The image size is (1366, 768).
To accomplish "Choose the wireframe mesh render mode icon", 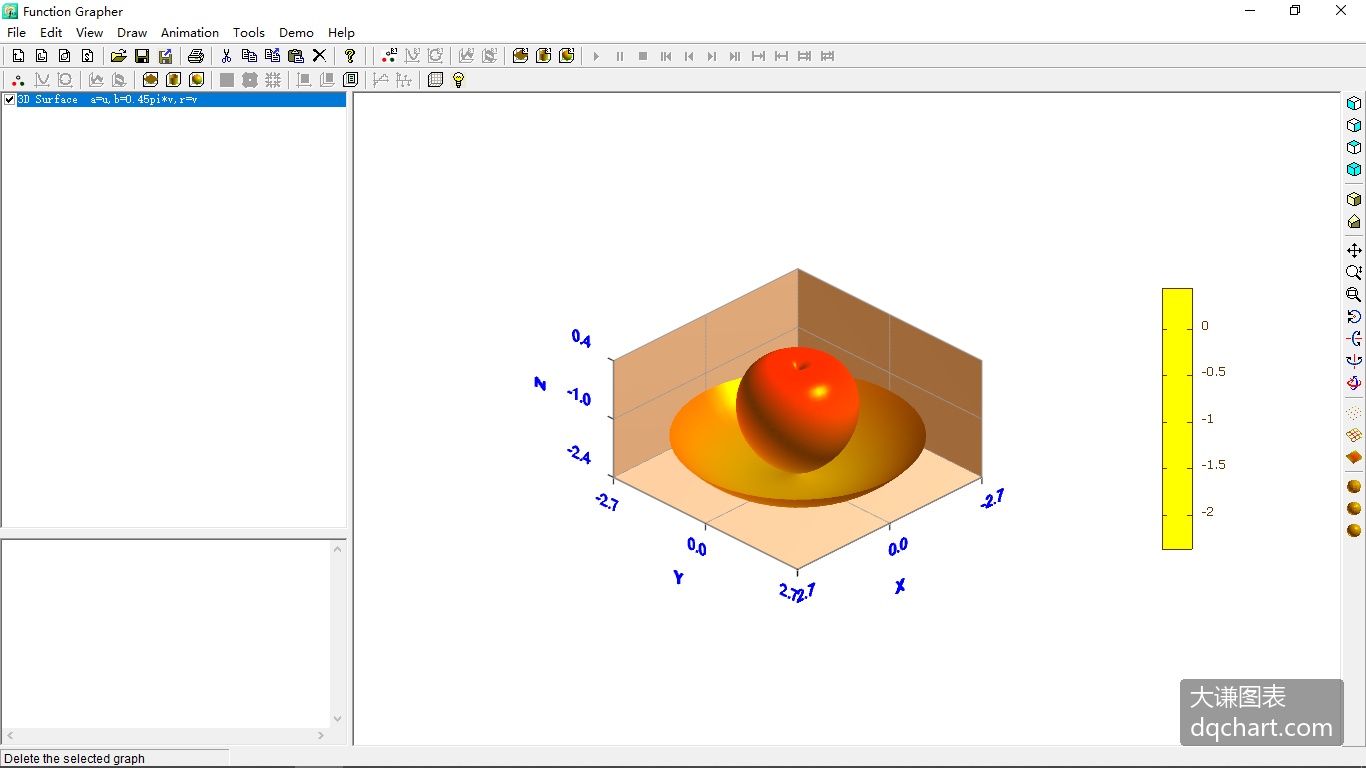I will (x=1354, y=435).
